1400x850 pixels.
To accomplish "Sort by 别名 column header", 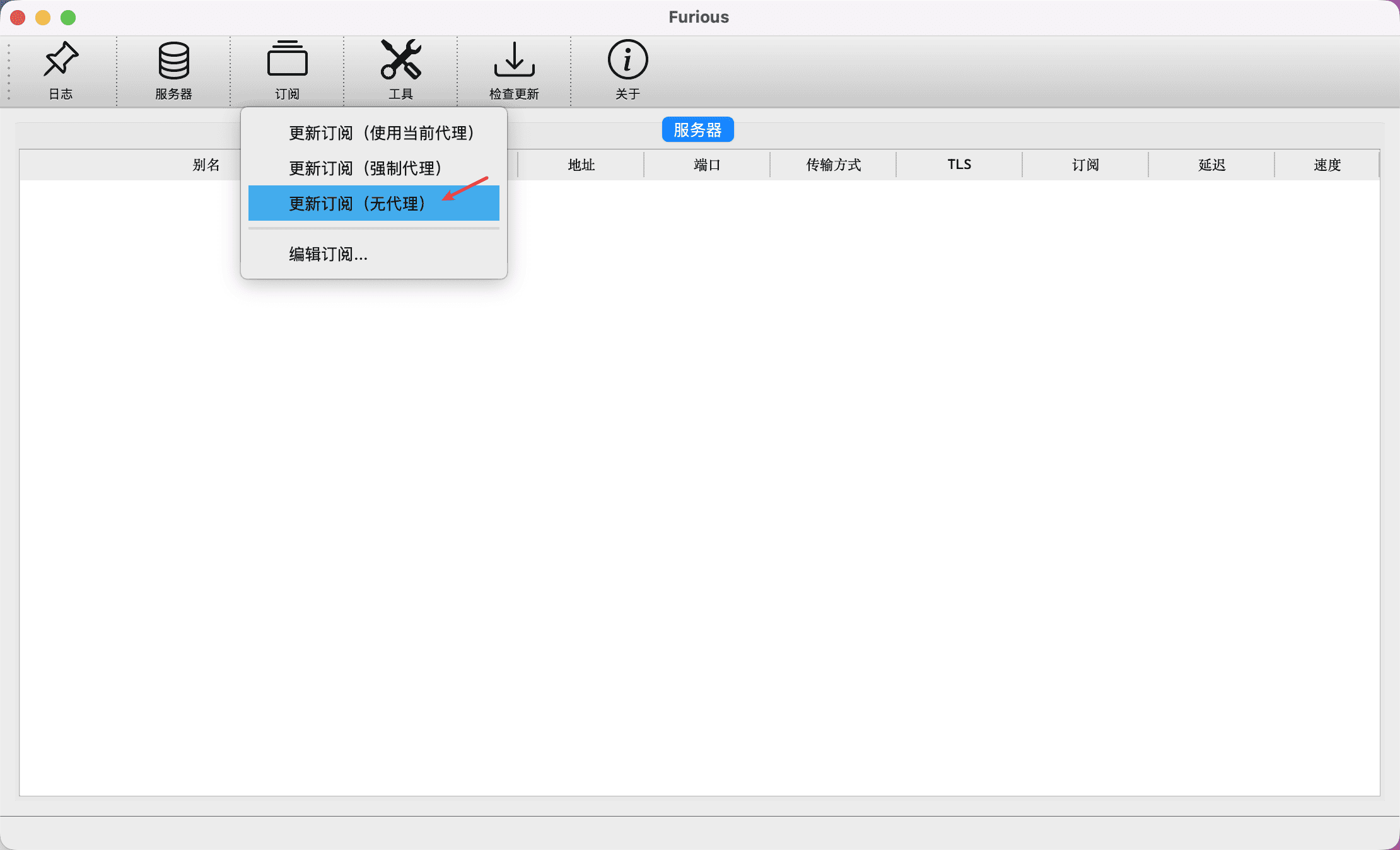I will tap(206, 165).
